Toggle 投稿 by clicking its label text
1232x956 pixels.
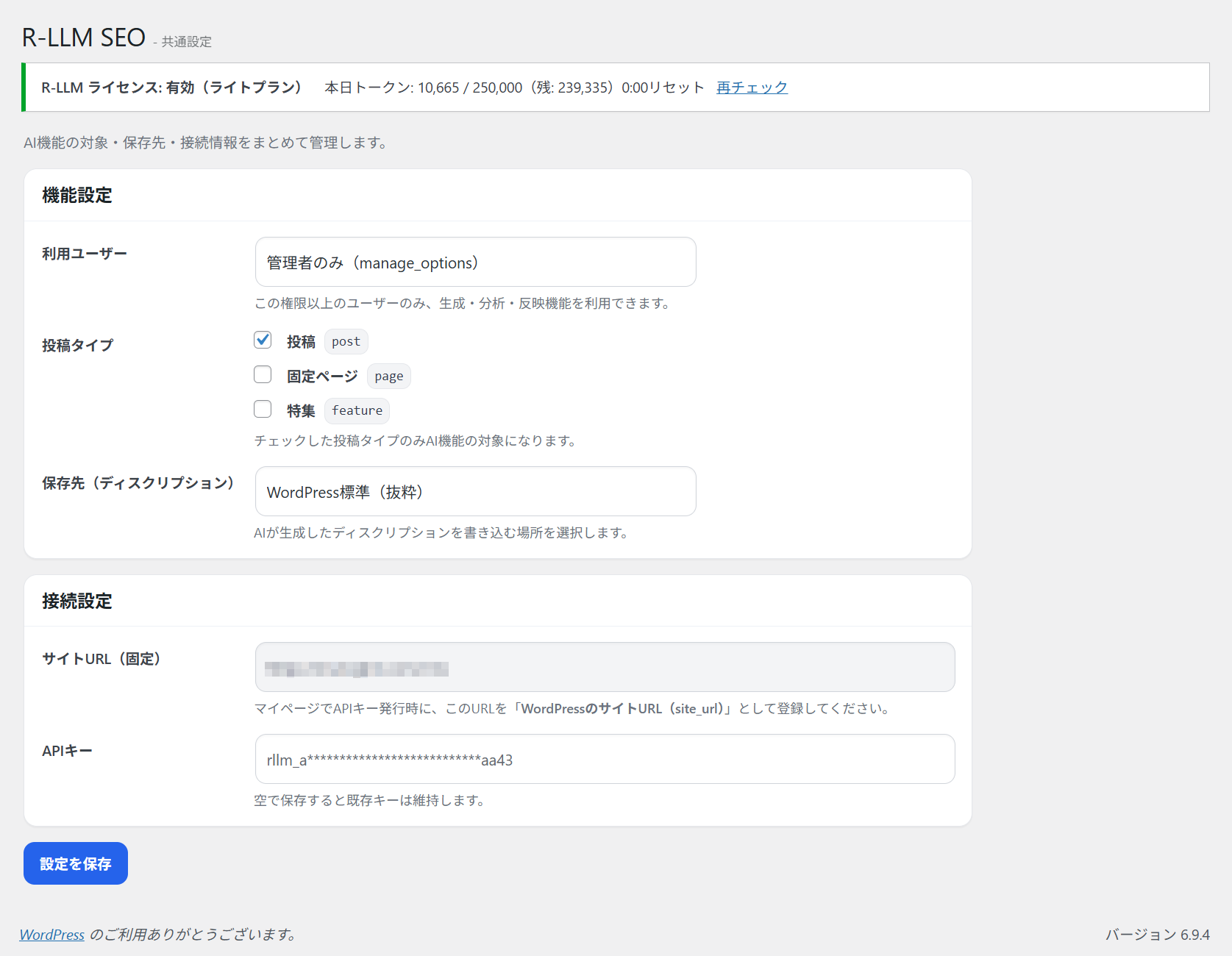click(301, 340)
